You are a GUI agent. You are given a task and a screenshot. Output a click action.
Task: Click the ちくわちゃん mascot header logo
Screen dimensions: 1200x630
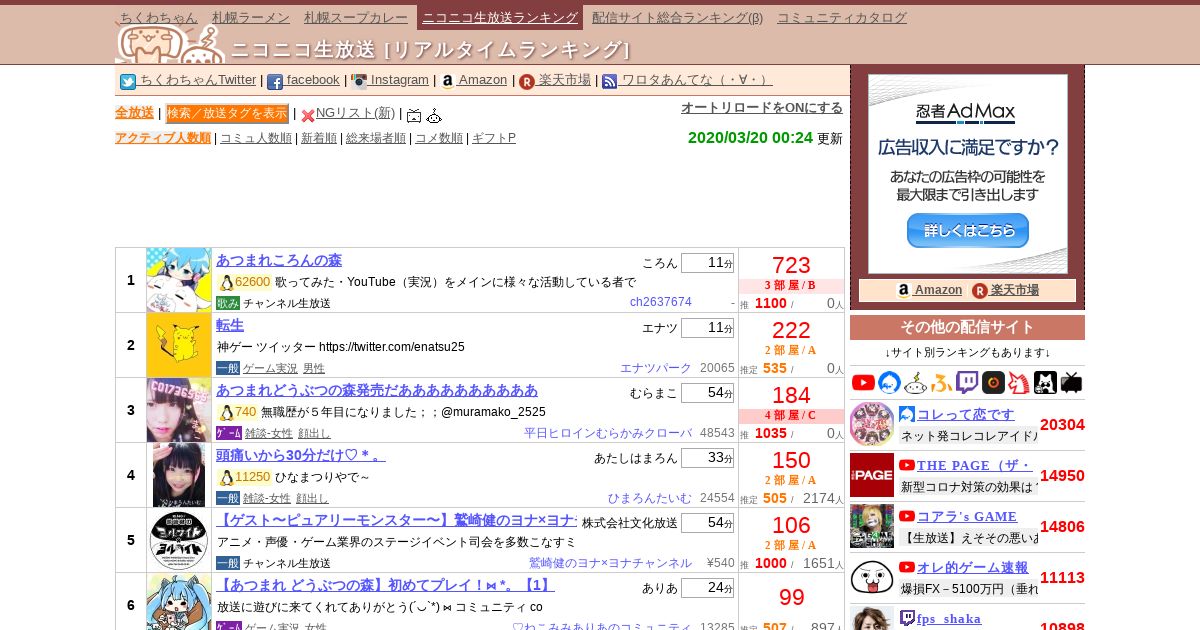pos(170,44)
